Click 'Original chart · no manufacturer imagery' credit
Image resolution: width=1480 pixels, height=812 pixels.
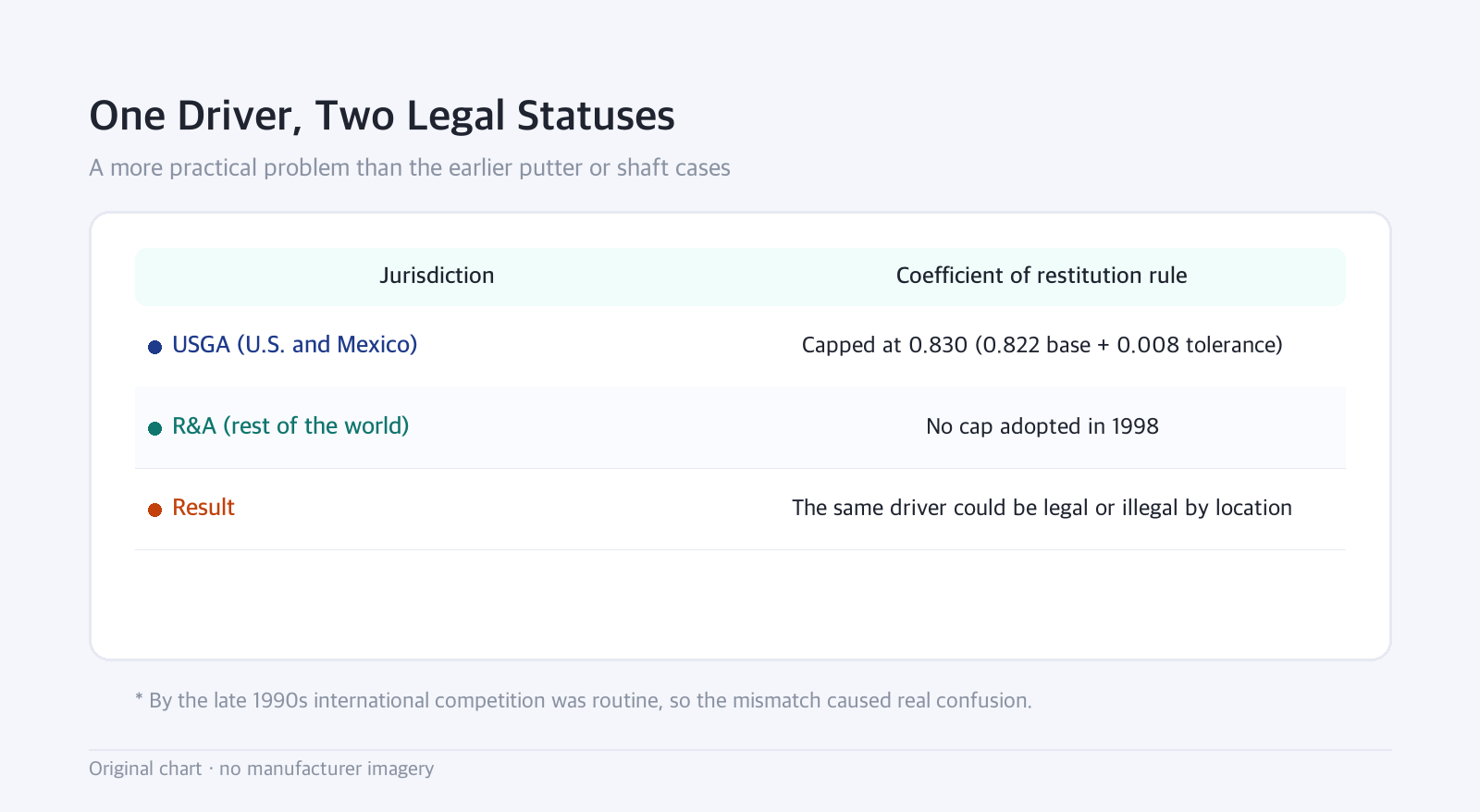262,769
